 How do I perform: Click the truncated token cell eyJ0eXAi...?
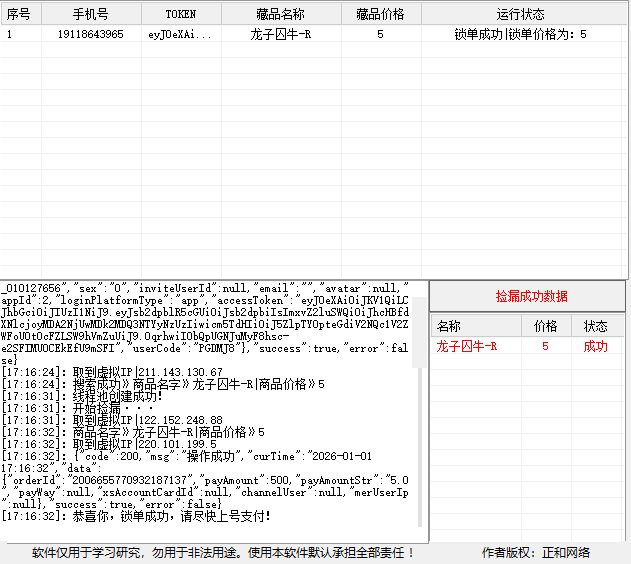pyautogui.click(x=180, y=34)
